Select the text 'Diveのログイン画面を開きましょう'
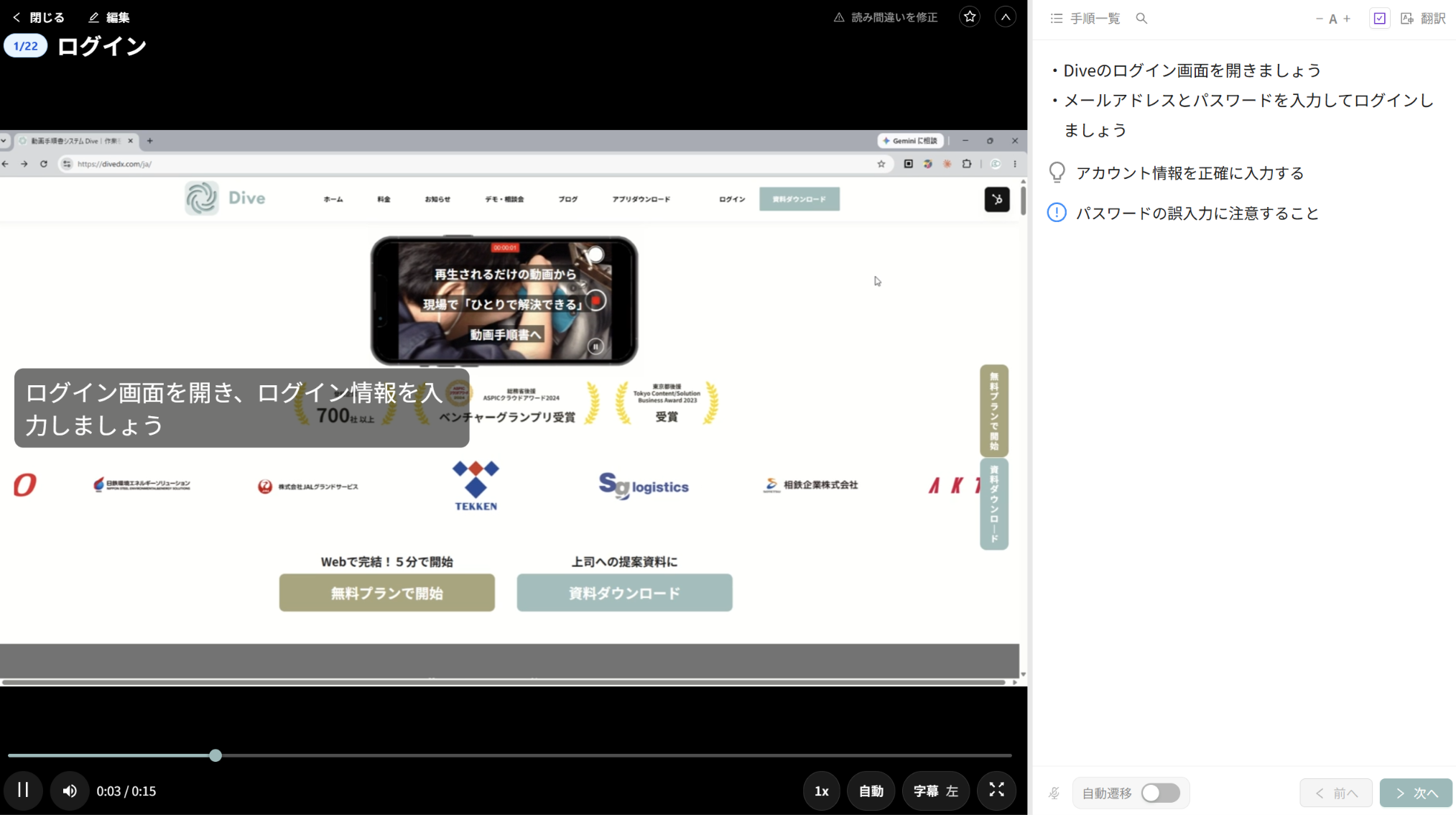Image resolution: width=1456 pixels, height=815 pixels. point(1192,70)
